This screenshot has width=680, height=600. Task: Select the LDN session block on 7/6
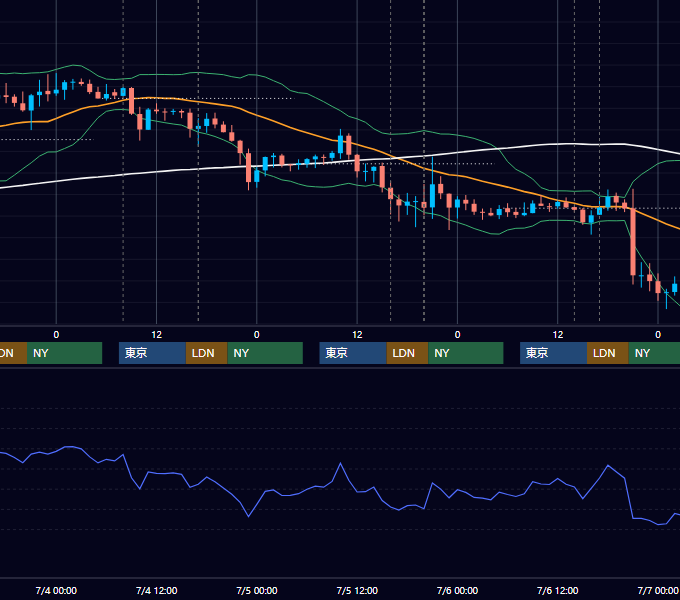608,353
